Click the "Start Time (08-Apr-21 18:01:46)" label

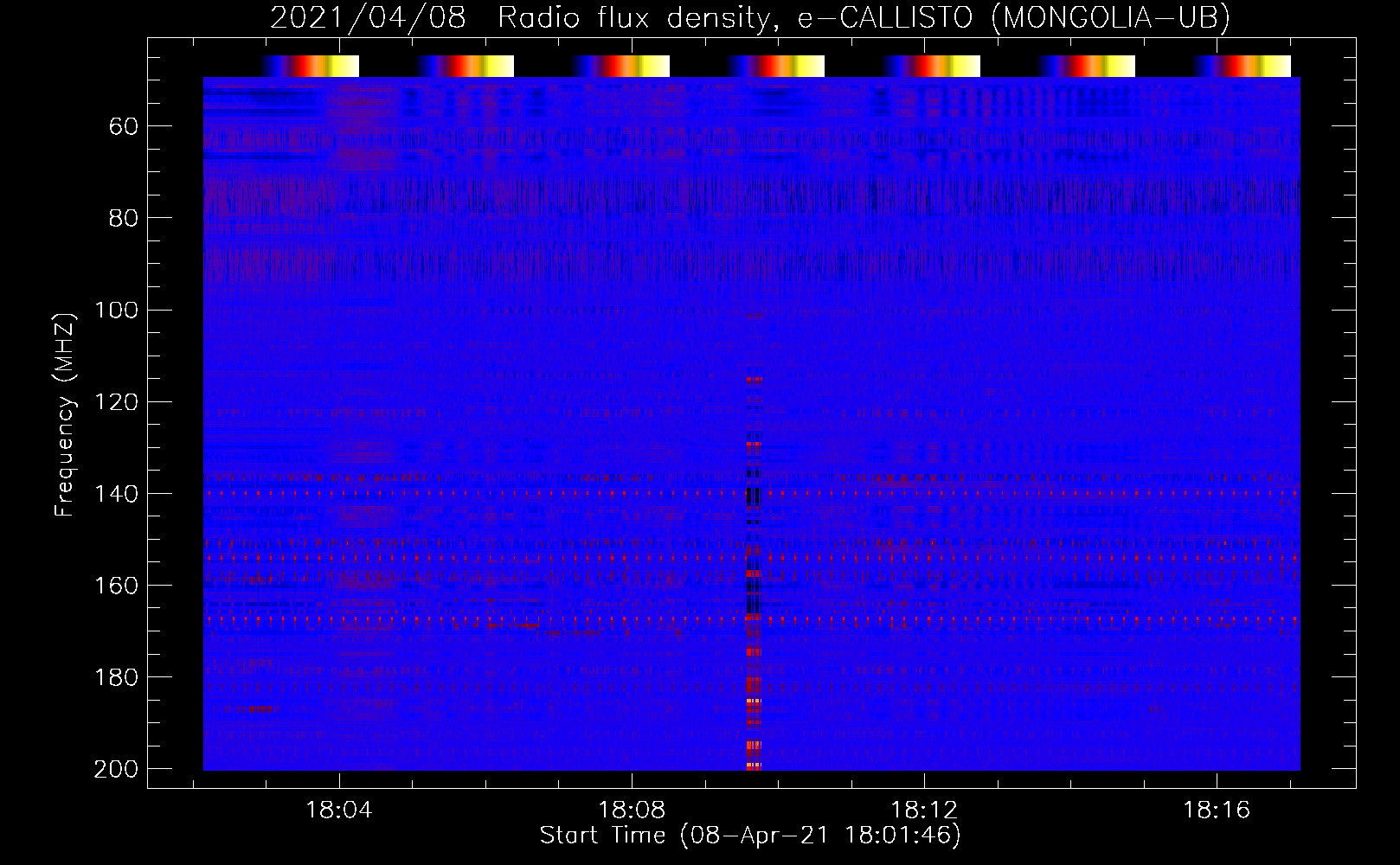click(x=750, y=836)
